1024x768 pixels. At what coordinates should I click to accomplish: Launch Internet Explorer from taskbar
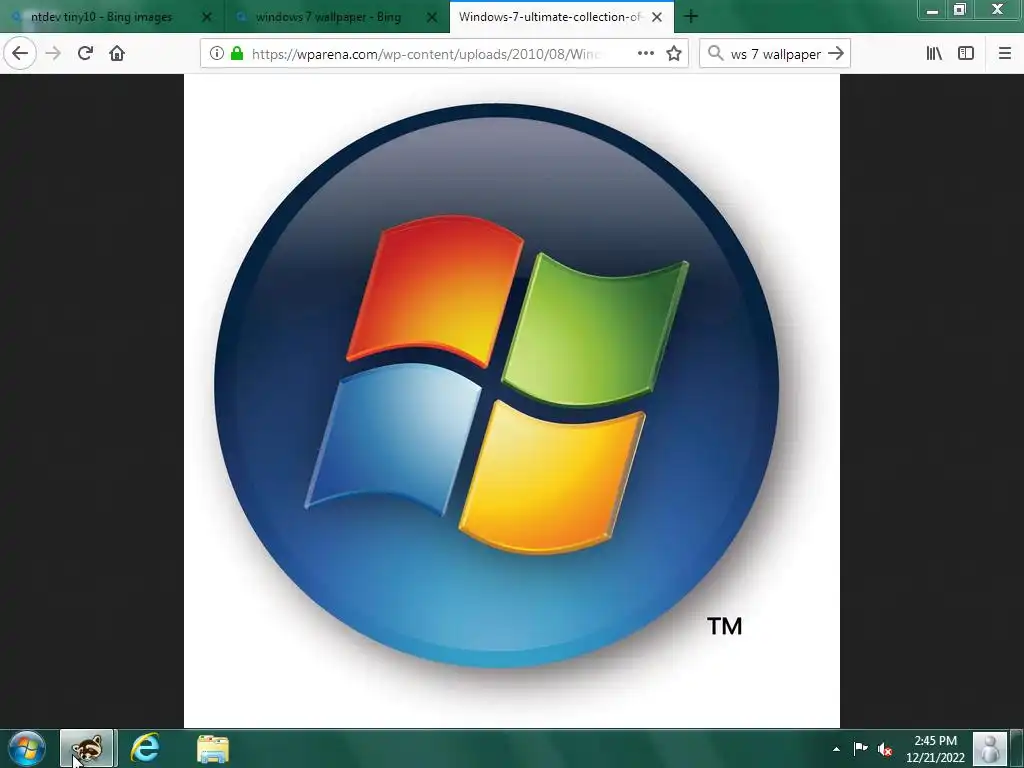[x=145, y=748]
